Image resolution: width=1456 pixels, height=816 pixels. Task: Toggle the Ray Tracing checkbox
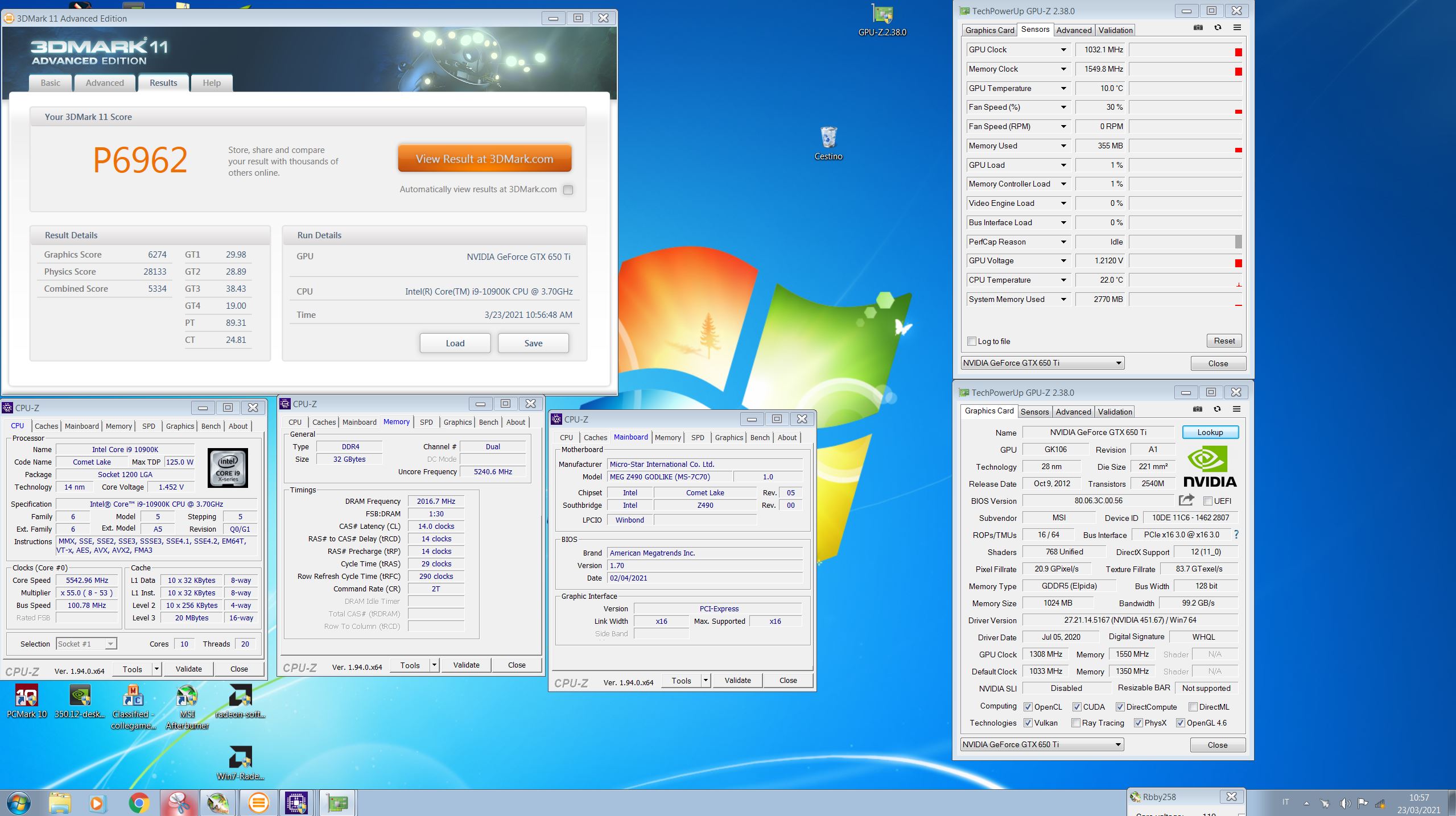click(1076, 723)
